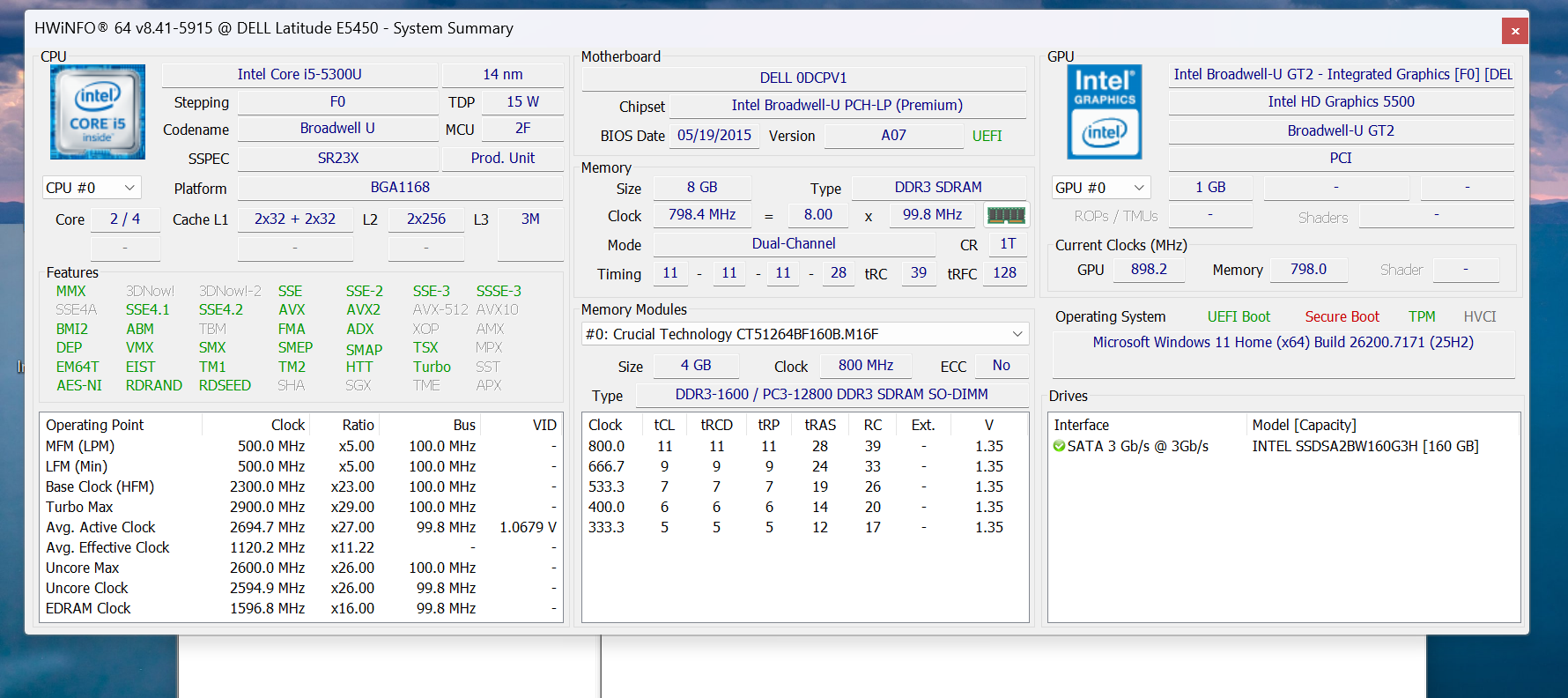Select the Codename value Broadwell U

click(x=337, y=129)
